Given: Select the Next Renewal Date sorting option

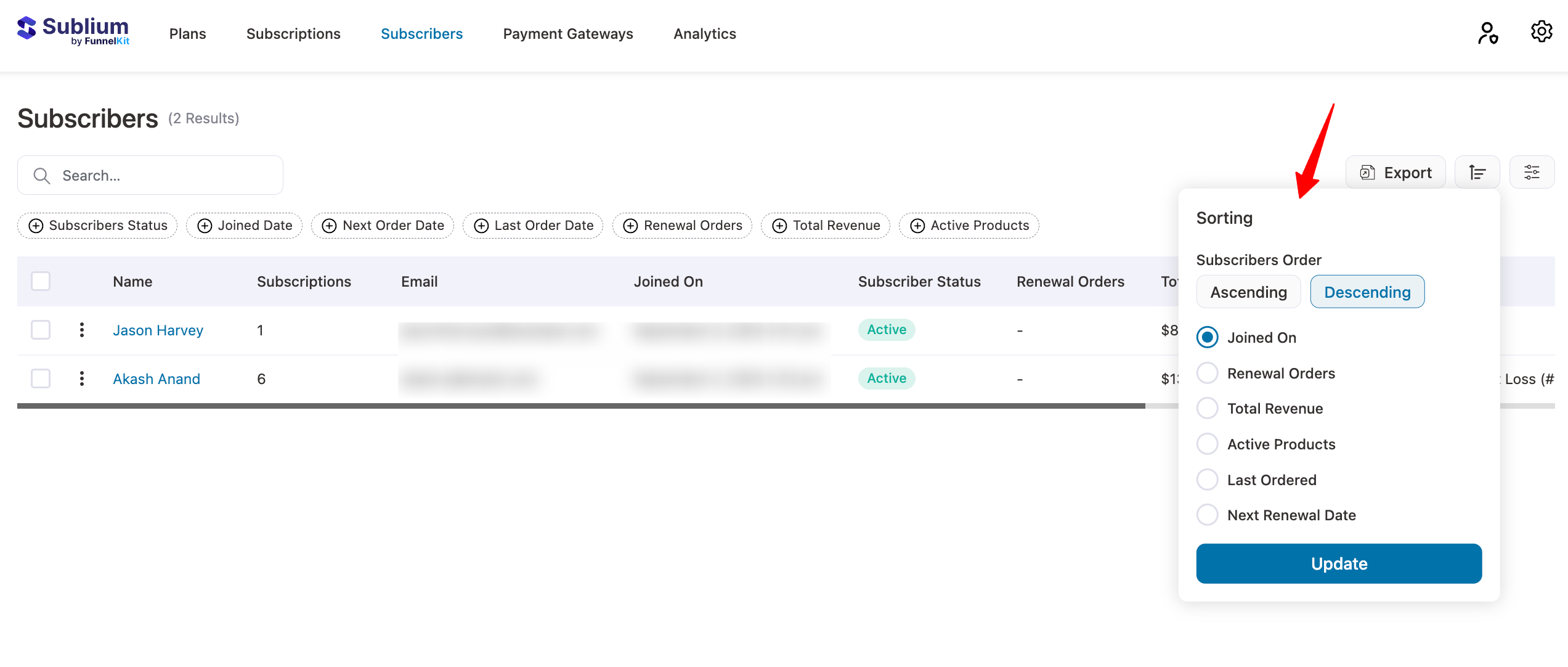Looking at the screenshot, I should [1207, 514].
